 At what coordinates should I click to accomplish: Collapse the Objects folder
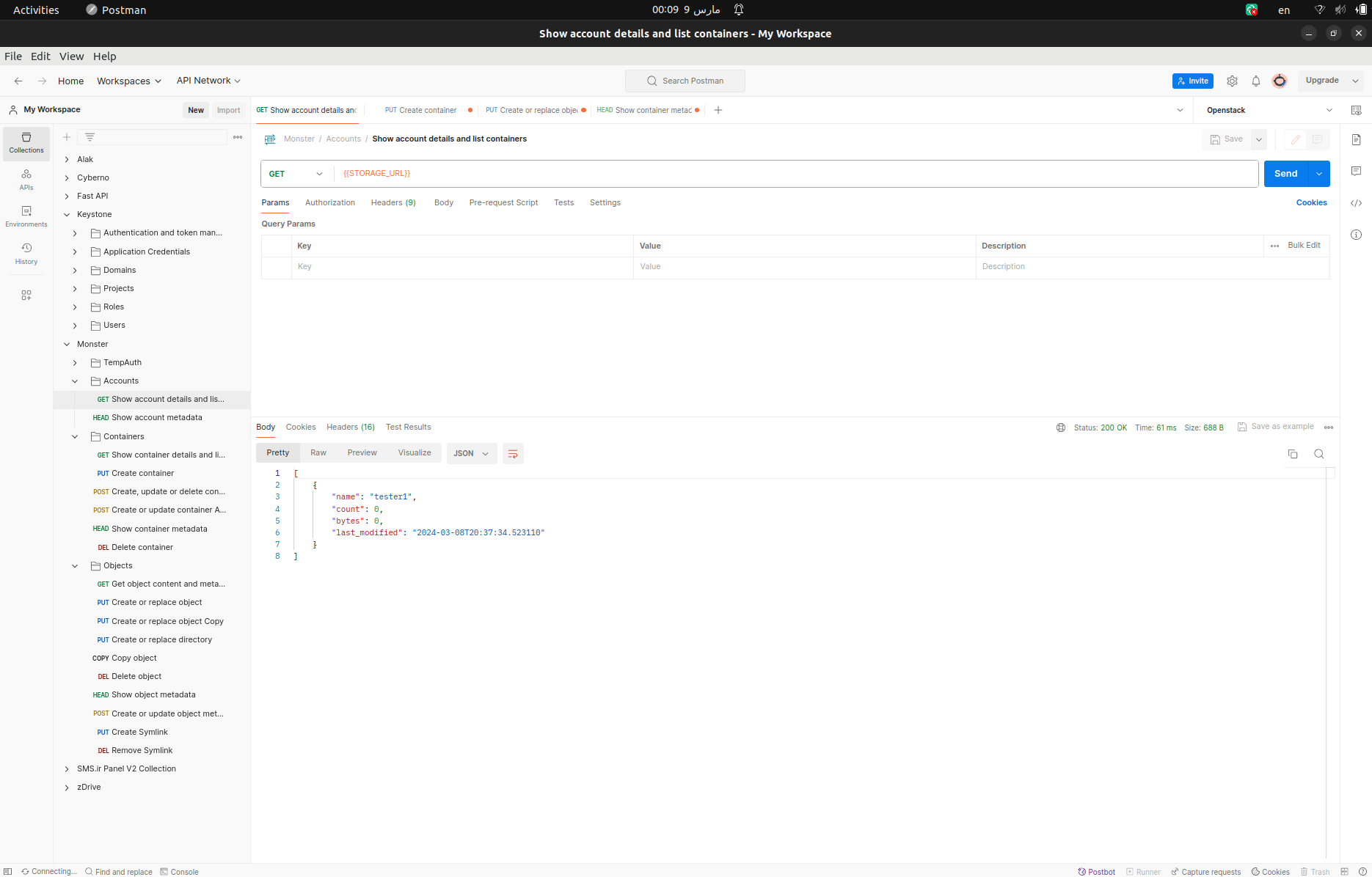75,566
